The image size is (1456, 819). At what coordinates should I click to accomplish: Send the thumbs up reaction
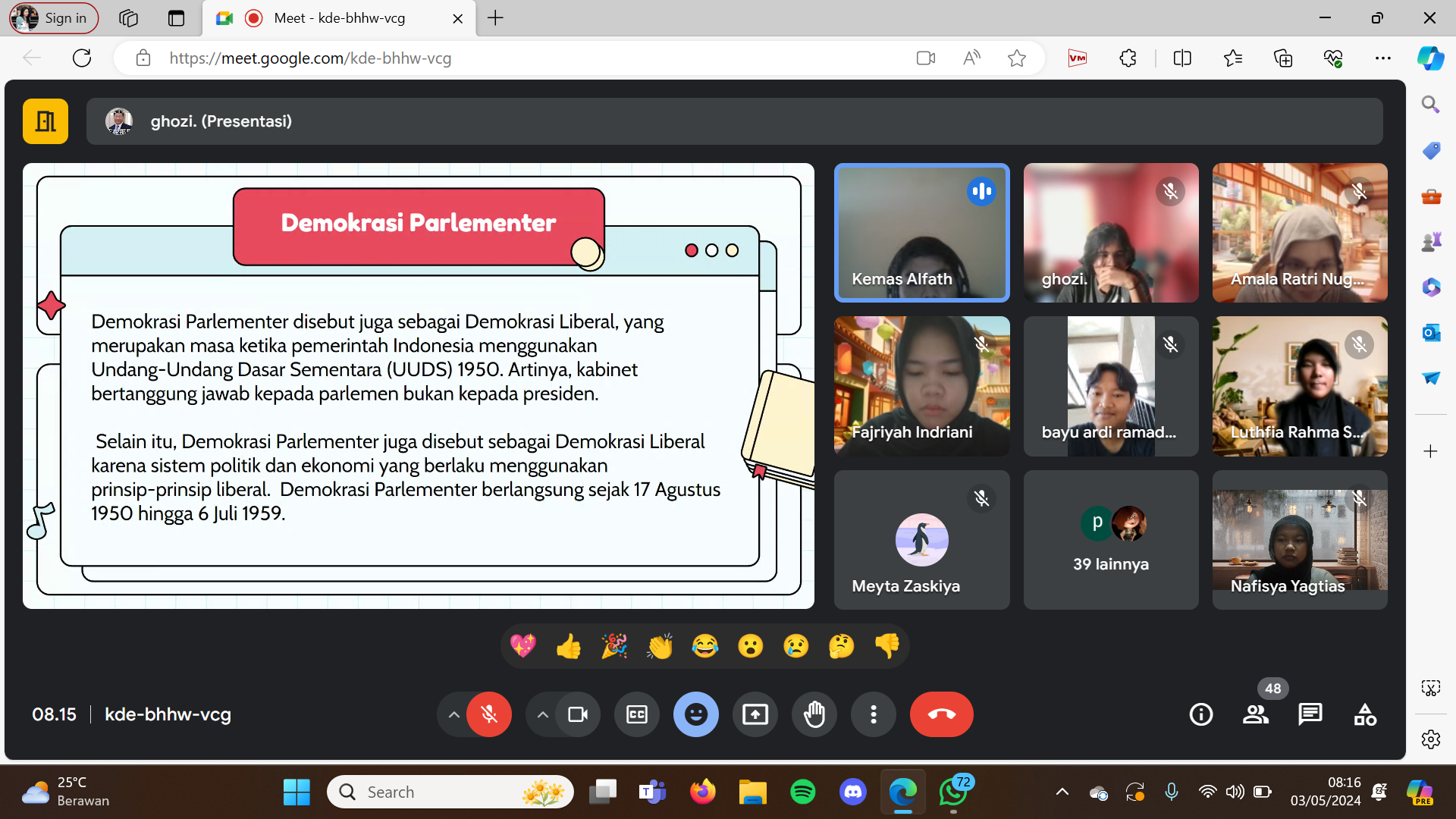[569, 646]
